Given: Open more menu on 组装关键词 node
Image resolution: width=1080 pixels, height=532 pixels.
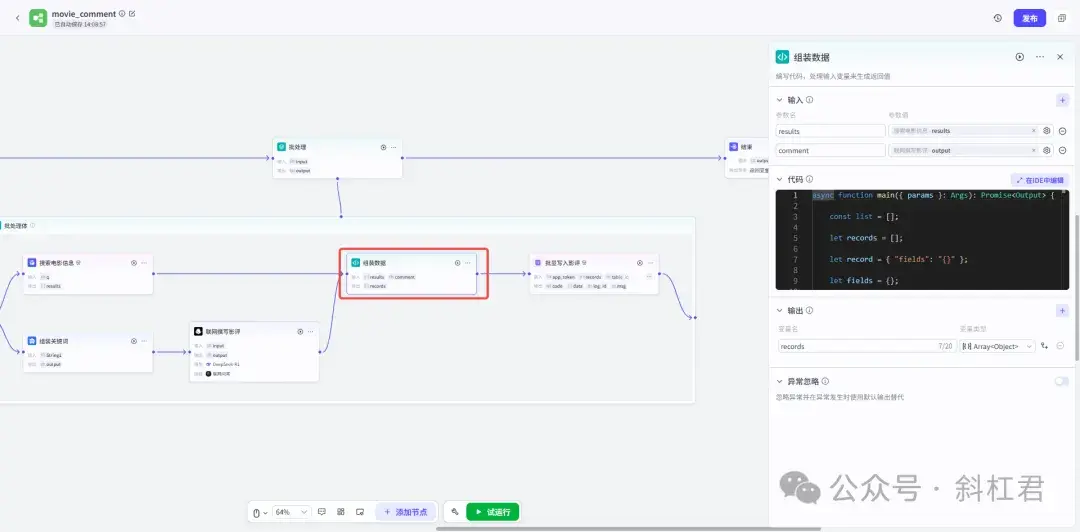Looking at the screenshot, I should (x=144, y=341).
